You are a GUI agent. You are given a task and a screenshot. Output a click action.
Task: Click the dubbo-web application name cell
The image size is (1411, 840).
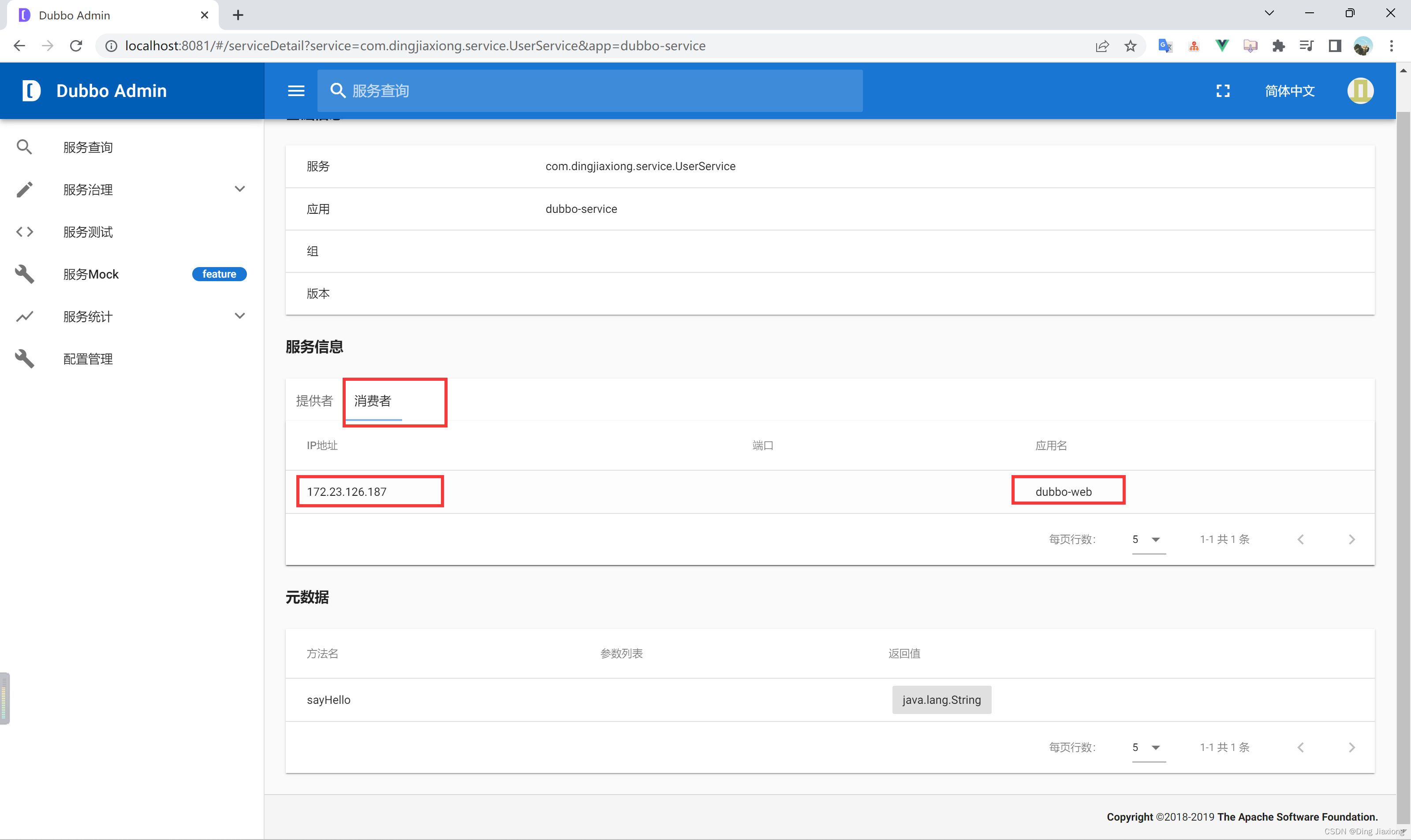tap(1064, 492)
